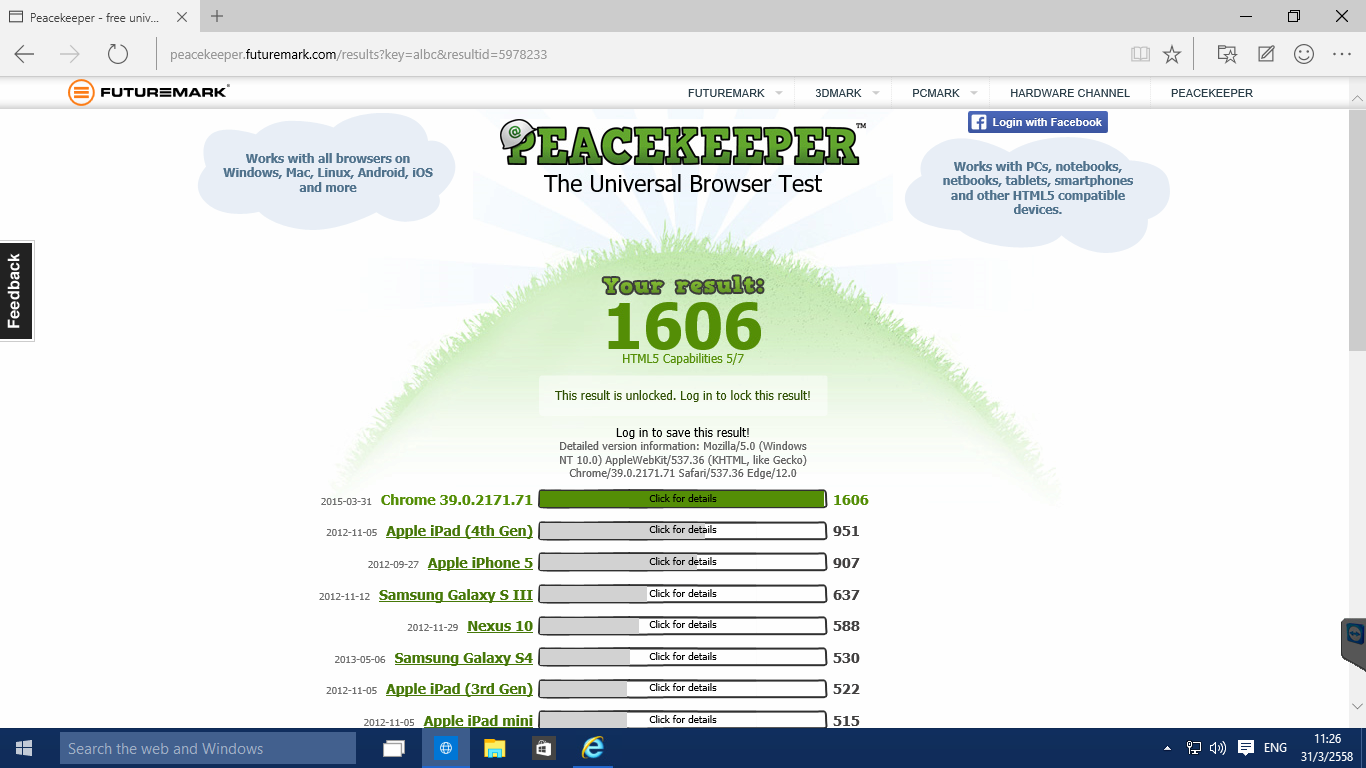This screenshot has width=1366, height=768.
Task: Open HARDWARE CHANNEL nav item
Action: pos(1070,93)
